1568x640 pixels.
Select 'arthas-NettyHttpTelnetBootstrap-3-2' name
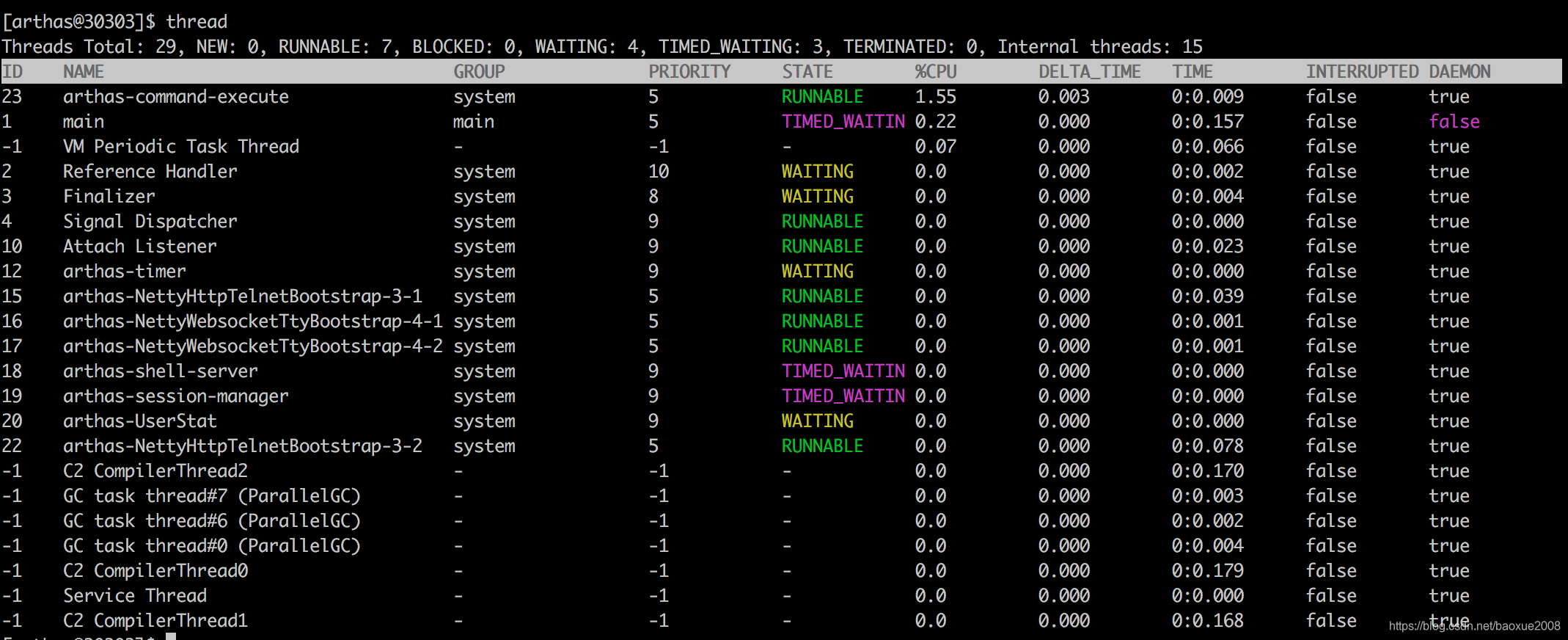pos(243,446)
